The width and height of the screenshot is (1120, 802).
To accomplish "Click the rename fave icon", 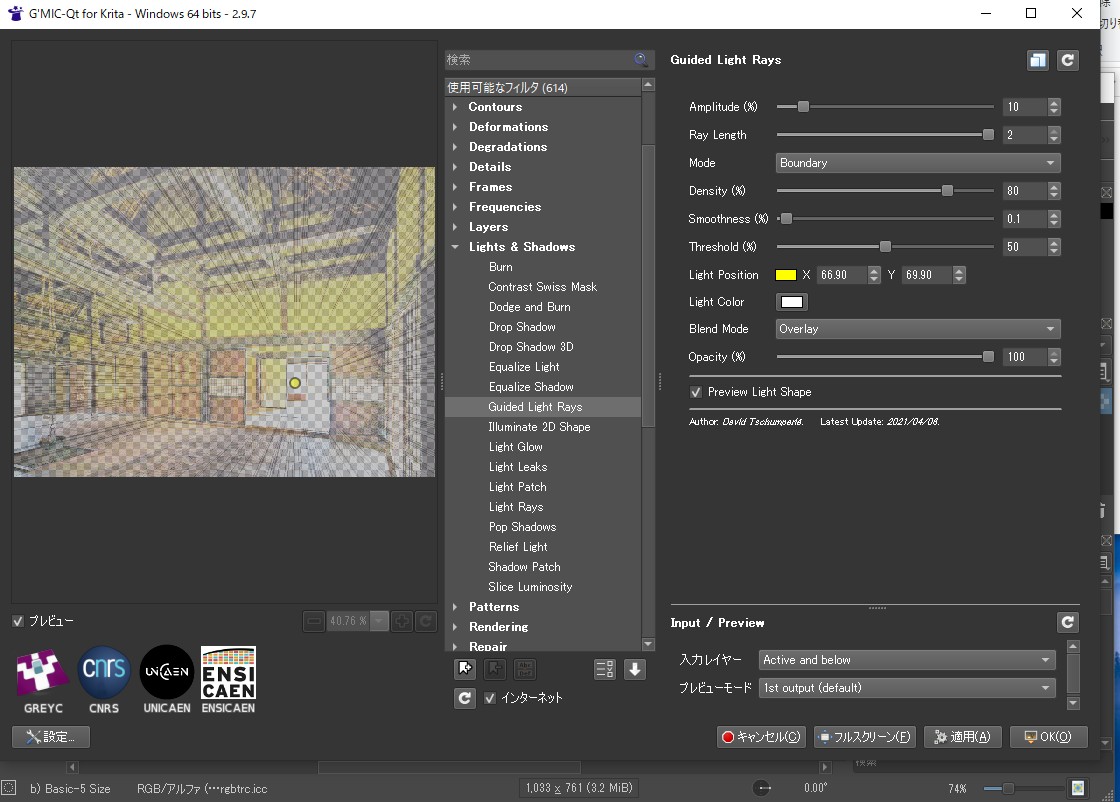I will coord(525,669).
